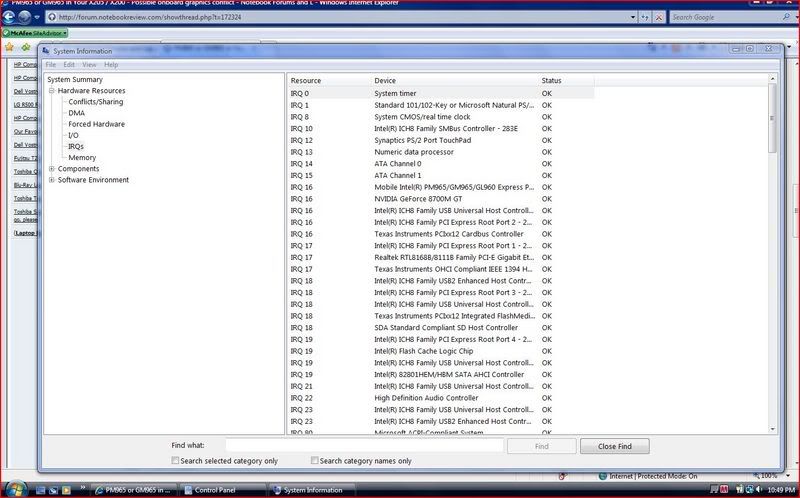Open Help menu in System Information
800x498 pixels.
(x=111, y=65)
